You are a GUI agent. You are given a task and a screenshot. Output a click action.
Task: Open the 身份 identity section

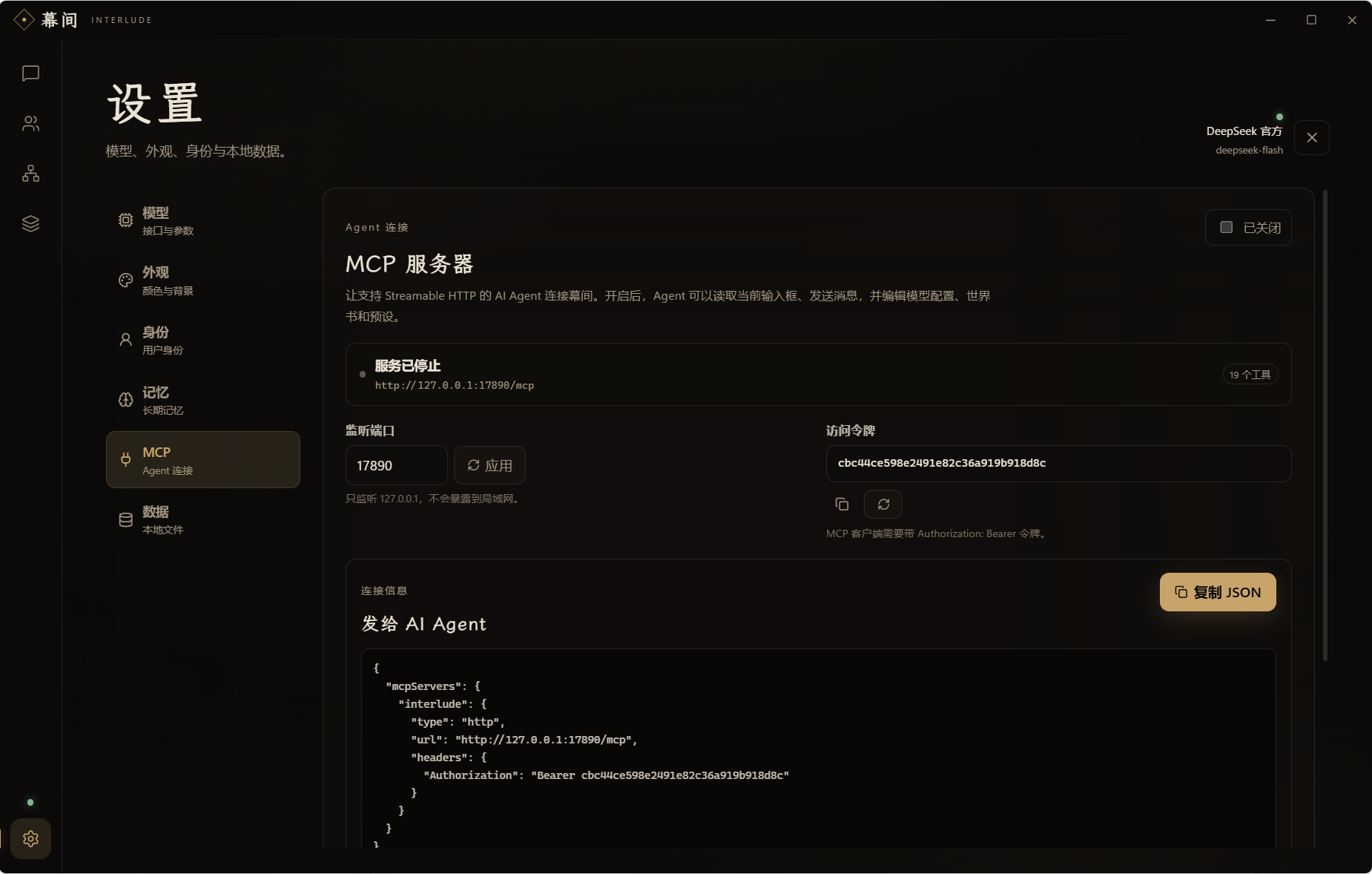pyautogui.click(x=203, y=340)
